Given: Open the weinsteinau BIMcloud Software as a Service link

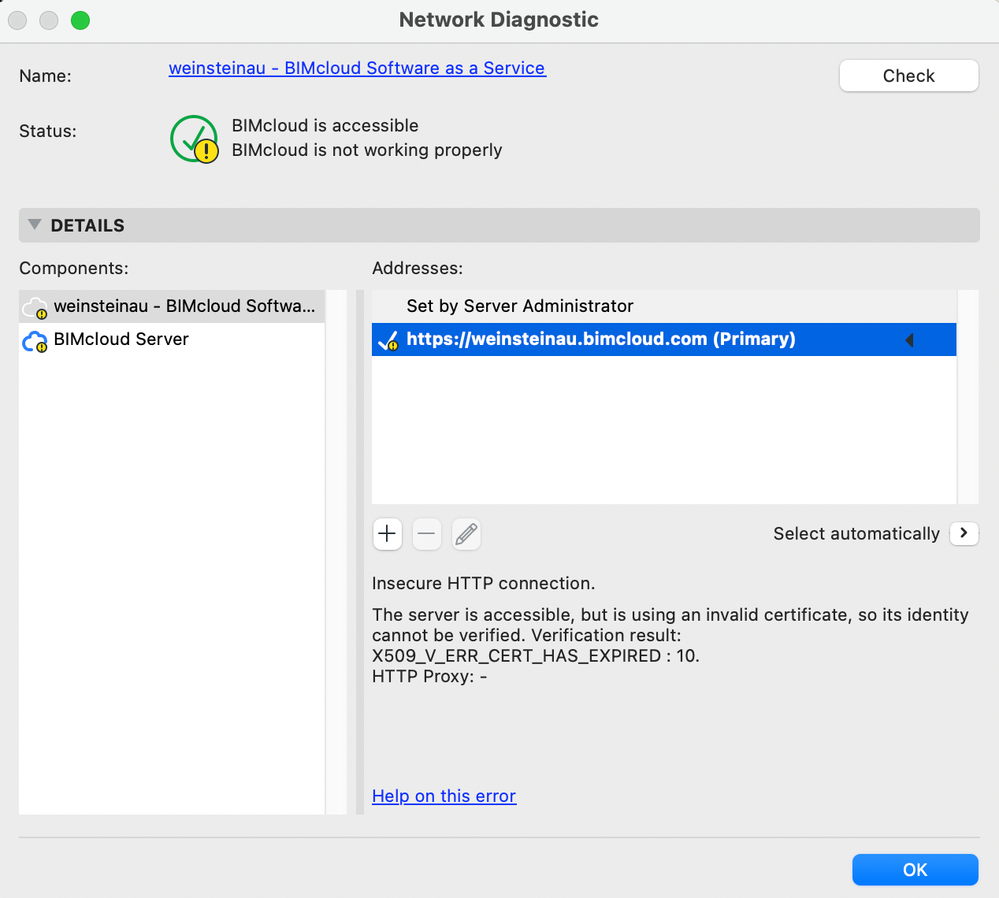Looking at the screenshot, I should point(357,68).
